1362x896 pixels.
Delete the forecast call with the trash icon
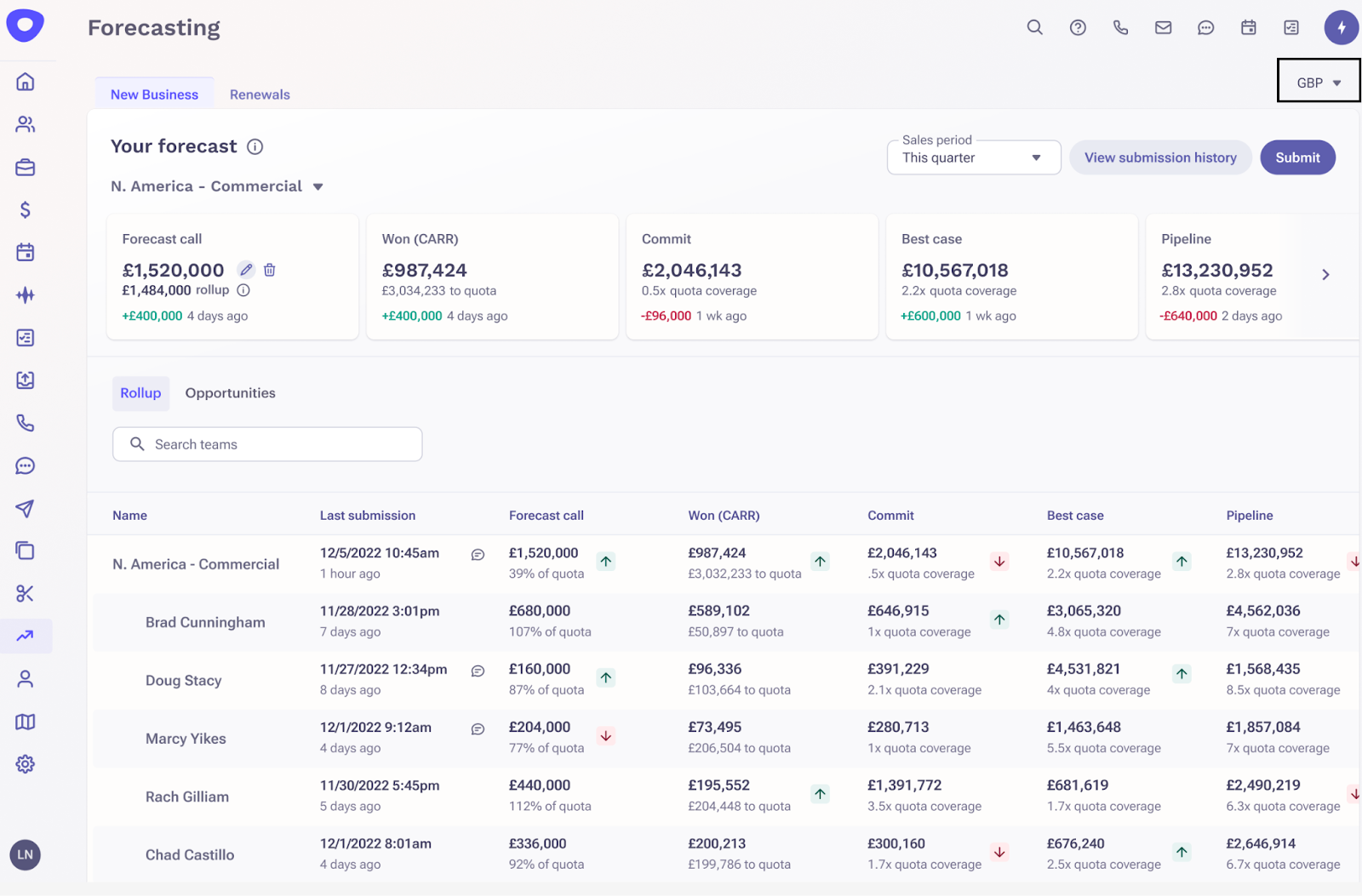270,269
